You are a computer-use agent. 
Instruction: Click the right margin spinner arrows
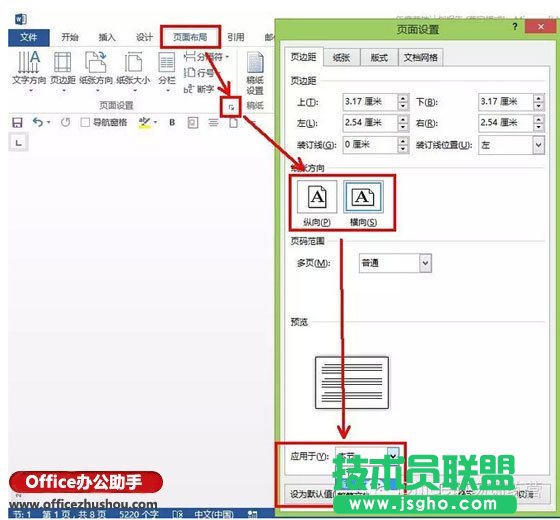[x=539, y=123]
